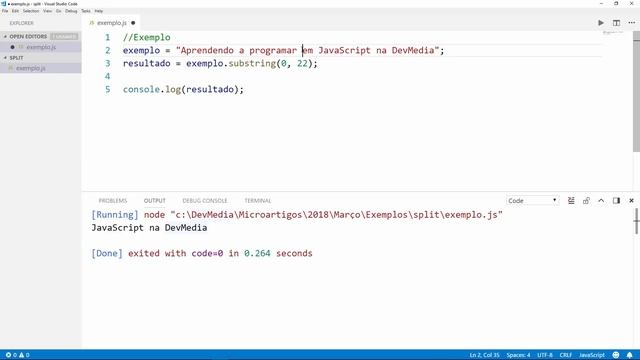The height and width of the screenshot is (360, 640).
Task: Go to line via Ln 2, Col 35
Action: (x=484, y=355)
